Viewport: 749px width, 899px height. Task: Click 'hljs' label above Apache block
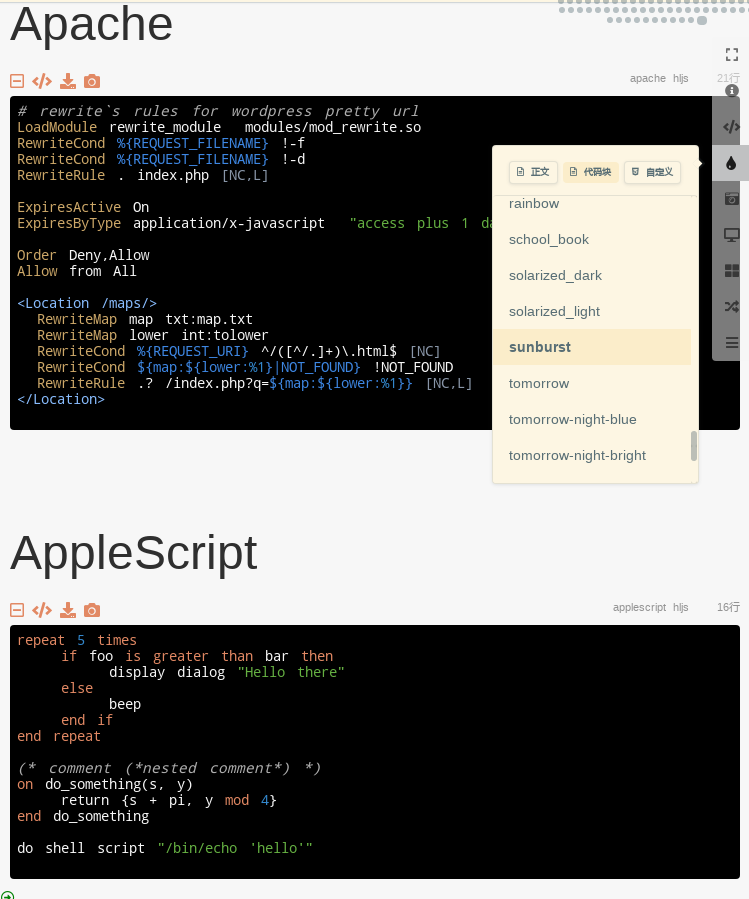tap(681, 79)
